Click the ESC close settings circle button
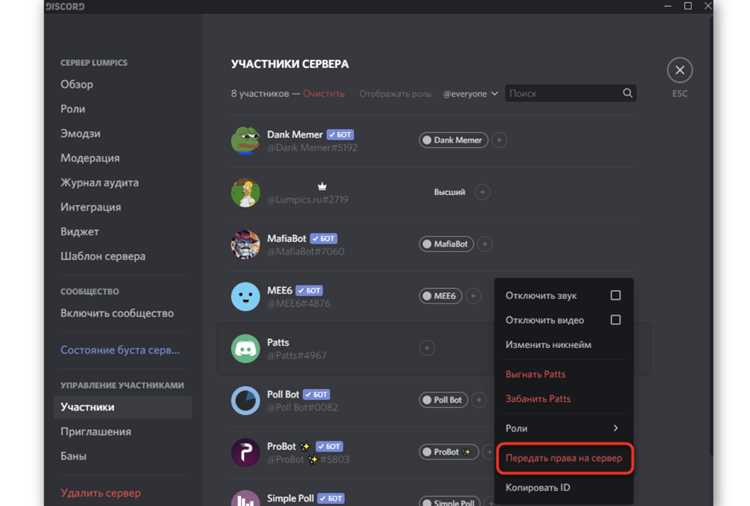 point(680,71)
